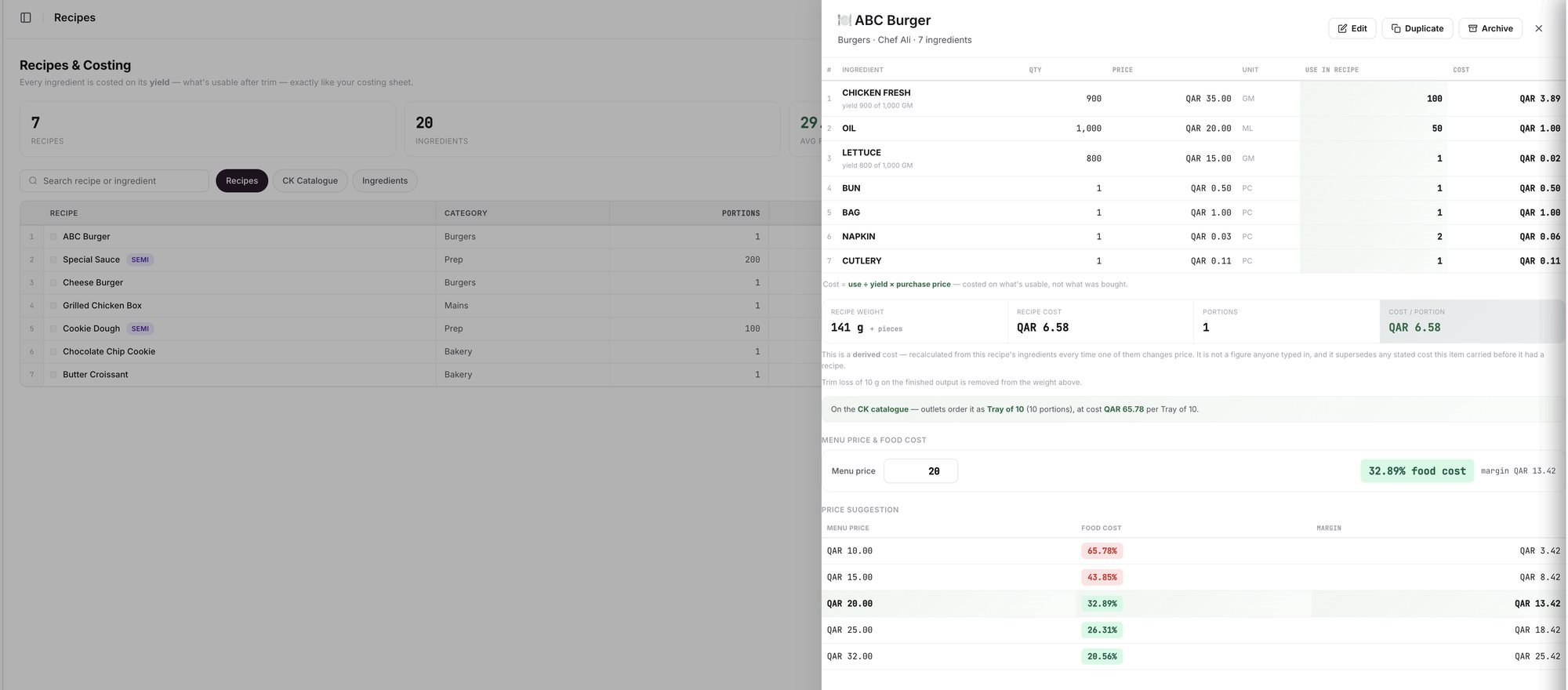Click the 20.56% food cost pill
The width and height of the screenshot is (1568, 690).
coord(1102,656)
